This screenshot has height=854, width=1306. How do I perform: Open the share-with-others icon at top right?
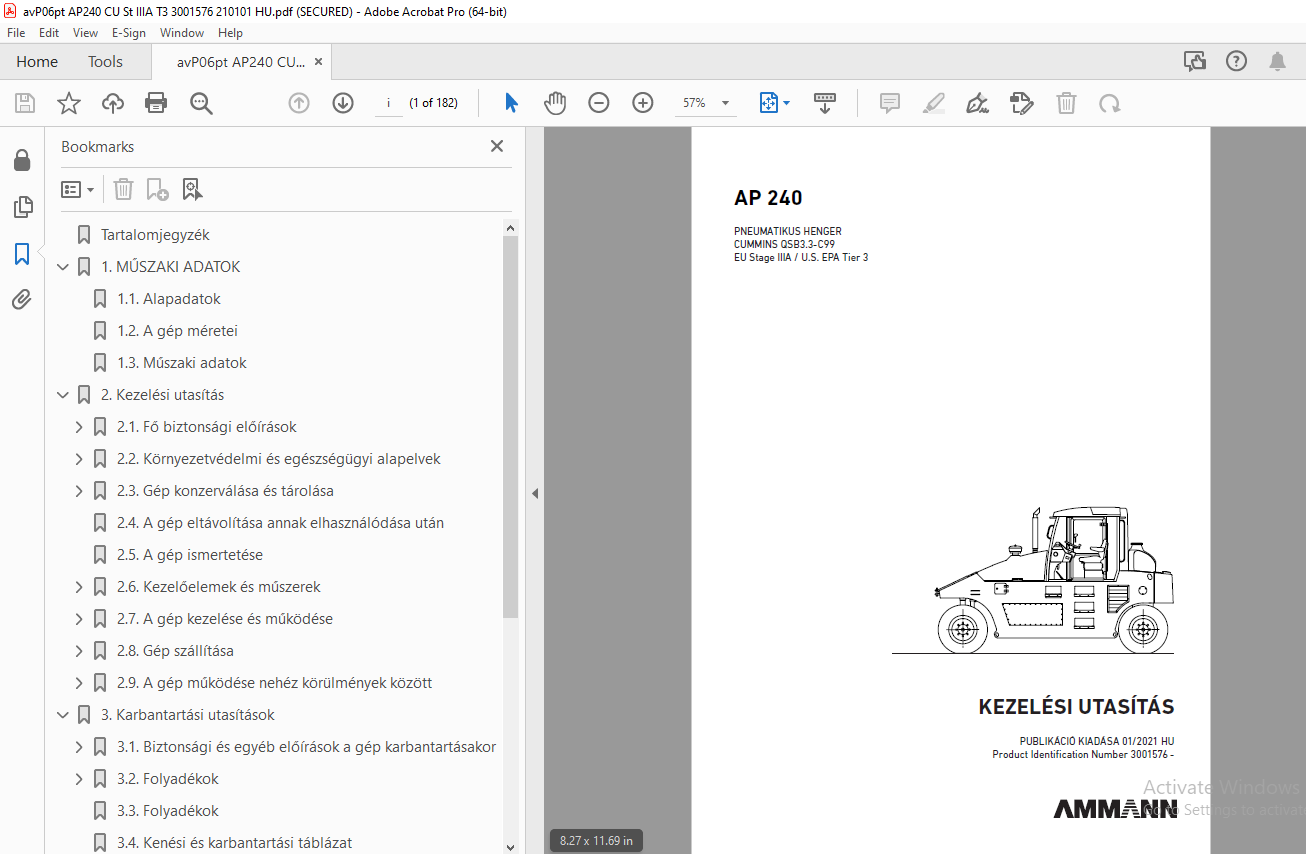1195,62
